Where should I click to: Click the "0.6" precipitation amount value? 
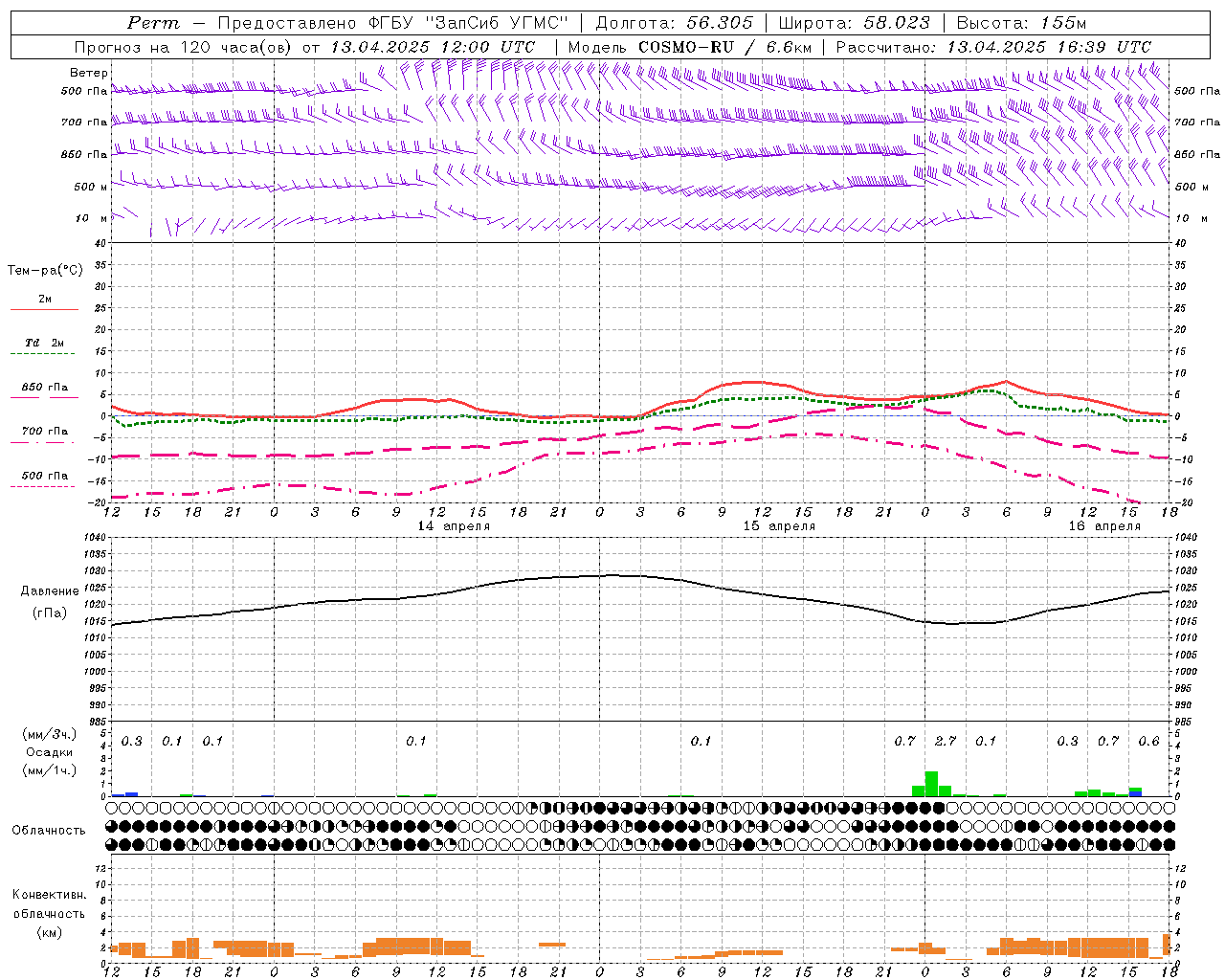[x=1148, y=741]
